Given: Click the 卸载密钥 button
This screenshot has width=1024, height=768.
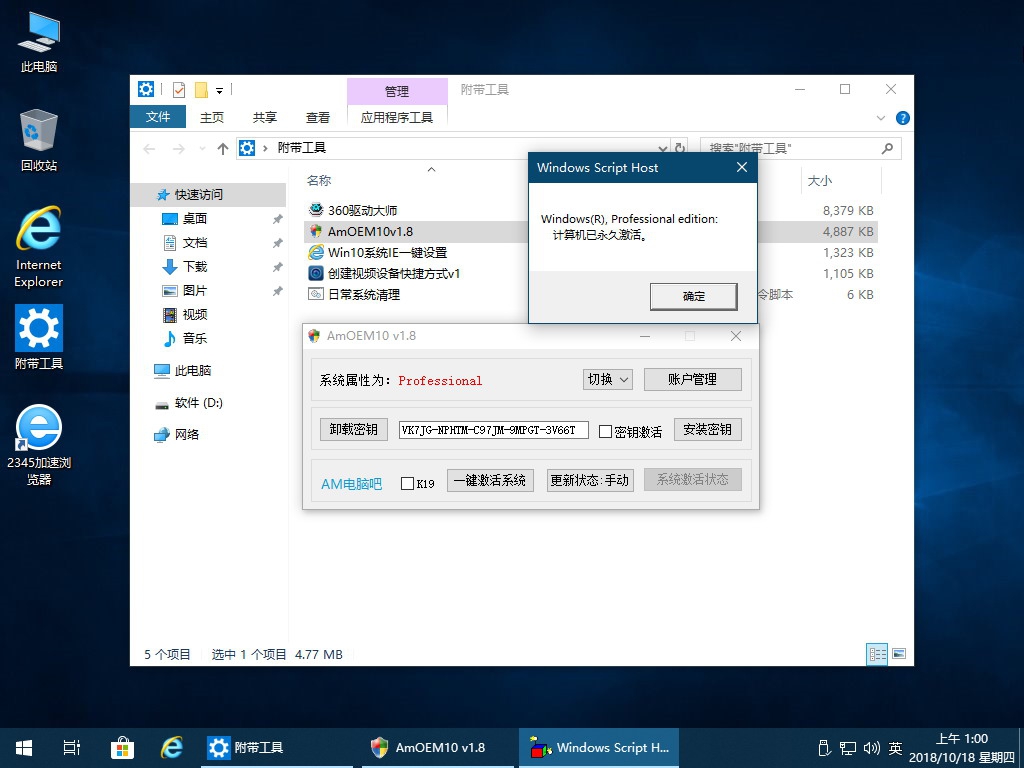Looking at the screenshot, I should click(x=354, y=429).
